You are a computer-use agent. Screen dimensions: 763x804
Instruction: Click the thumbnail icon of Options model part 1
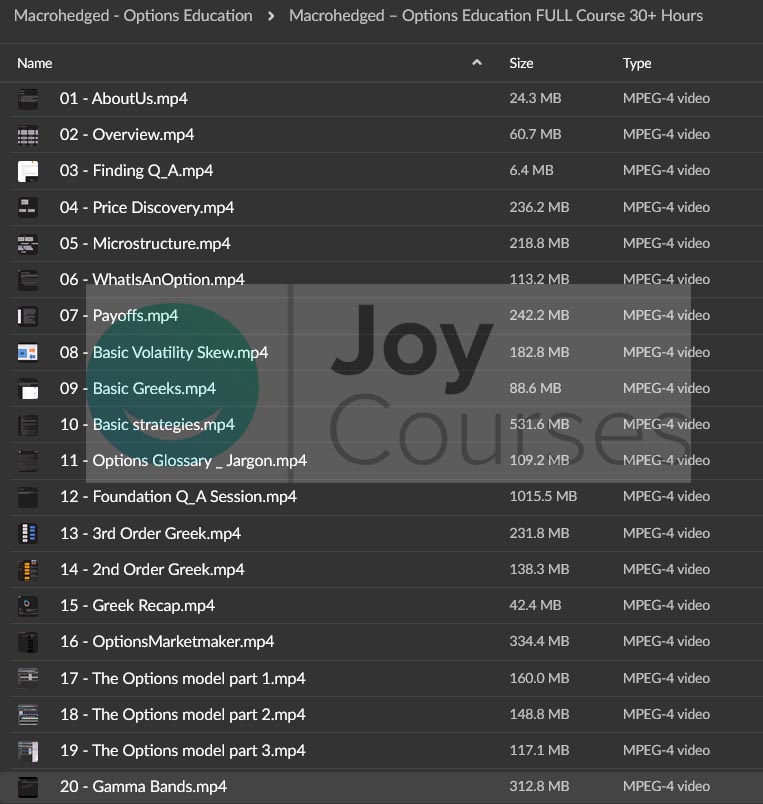tap(28, 678)
